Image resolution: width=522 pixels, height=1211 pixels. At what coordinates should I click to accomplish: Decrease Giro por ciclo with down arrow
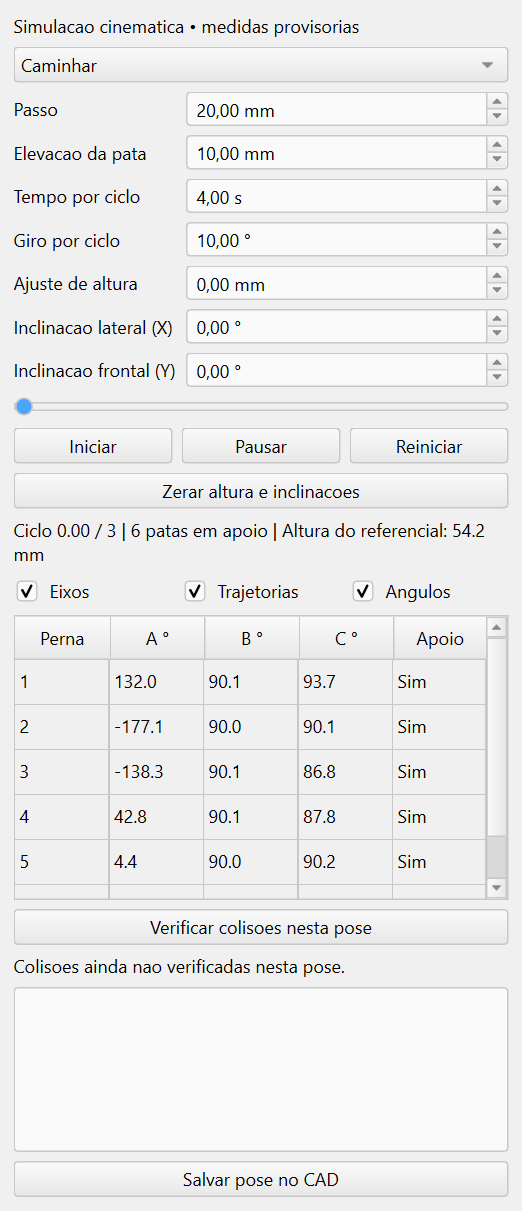click(497, 249)
